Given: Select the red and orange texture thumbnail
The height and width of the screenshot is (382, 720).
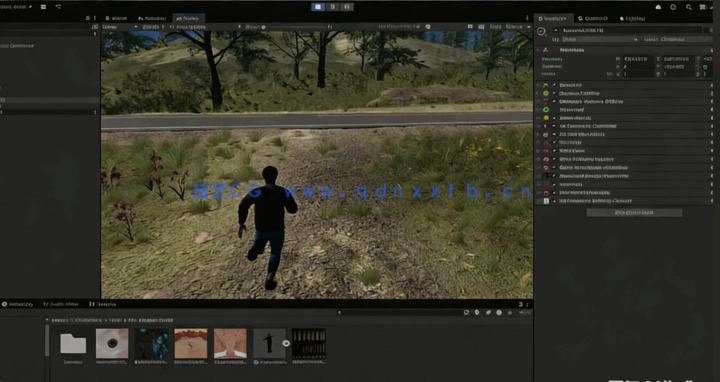Looking at the screenshot, I should click(191, 343).
